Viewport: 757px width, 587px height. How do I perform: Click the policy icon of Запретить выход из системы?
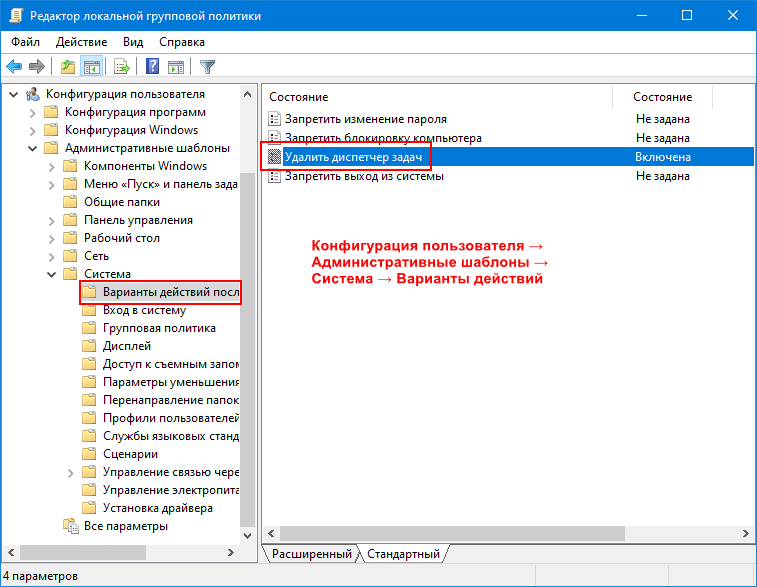coord(274,176)
